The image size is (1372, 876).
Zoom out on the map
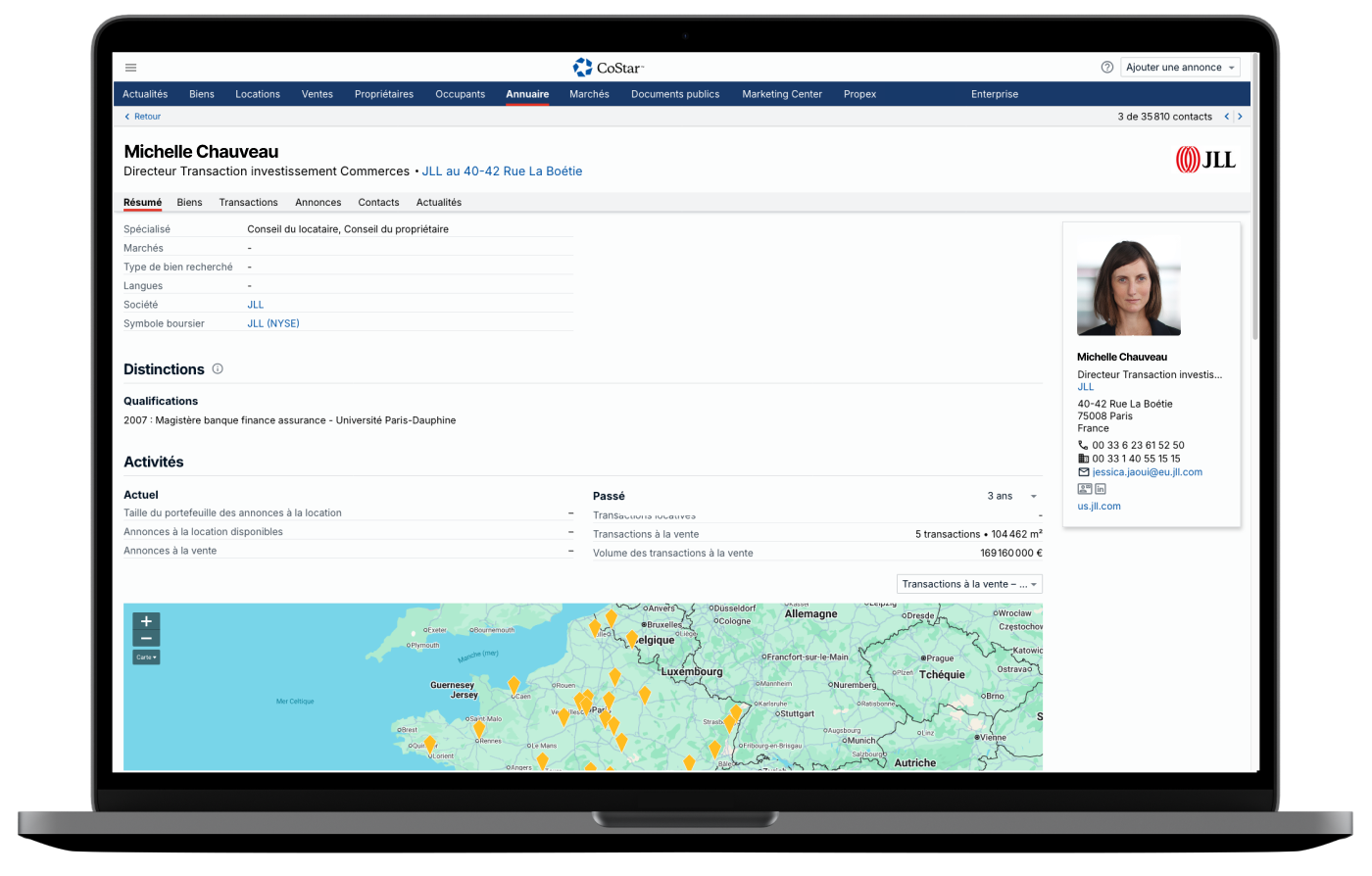(146, 638)
